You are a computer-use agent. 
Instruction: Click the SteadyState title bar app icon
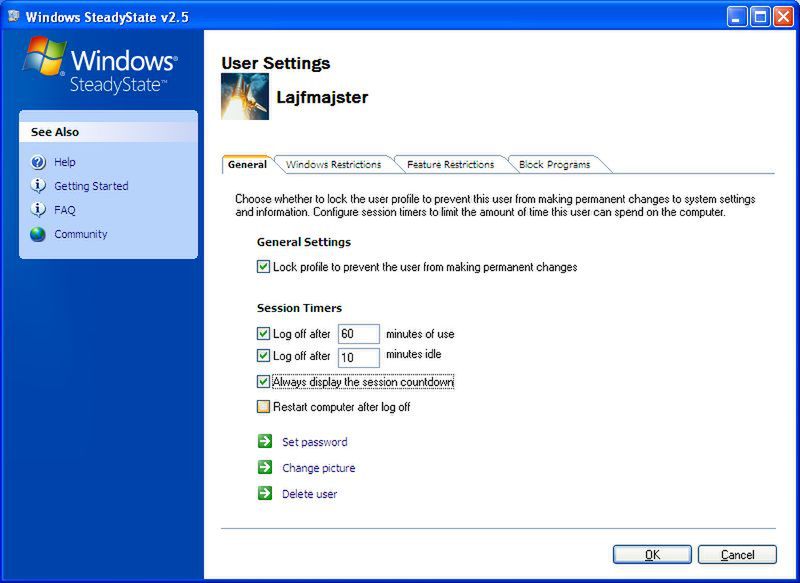14,16
